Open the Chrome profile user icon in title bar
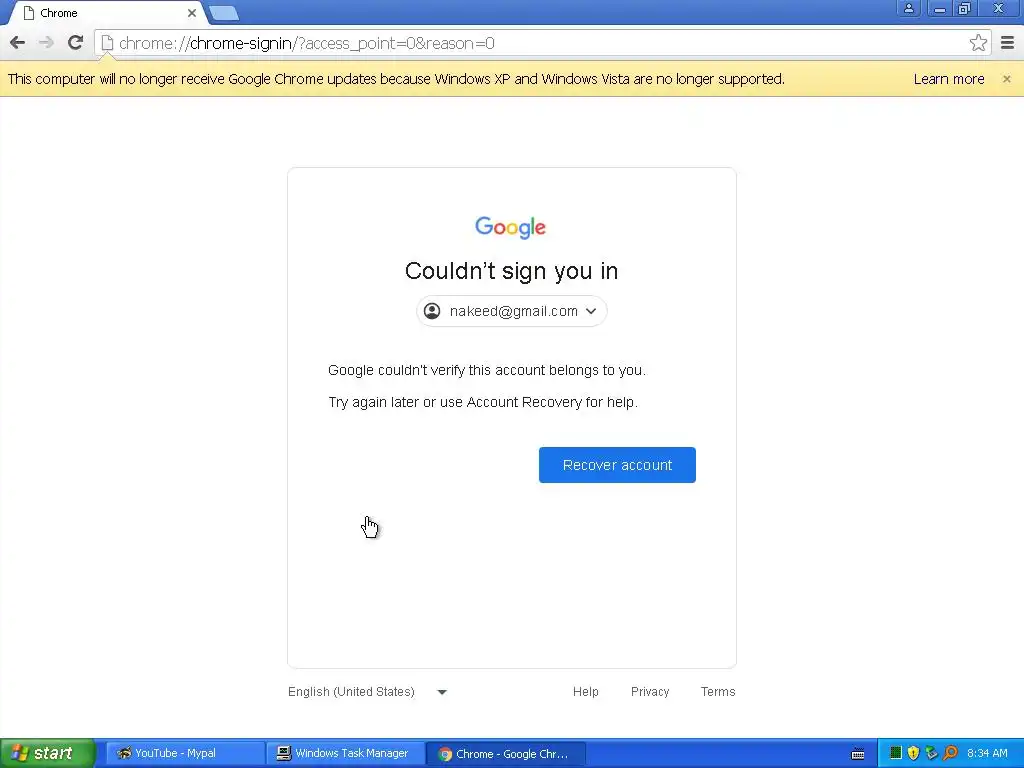This screenshot has height=768, width=1024. 908,8
